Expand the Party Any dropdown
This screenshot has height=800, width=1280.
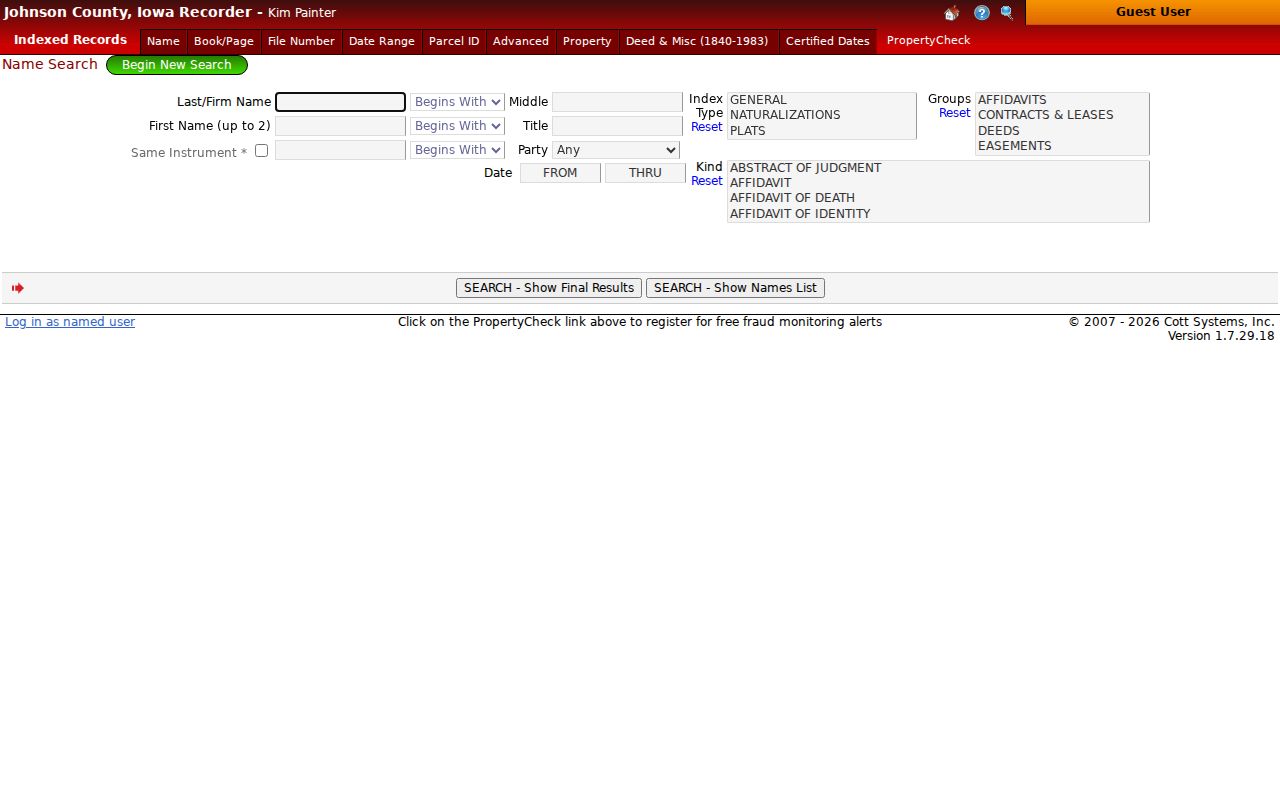pos(616,150)
